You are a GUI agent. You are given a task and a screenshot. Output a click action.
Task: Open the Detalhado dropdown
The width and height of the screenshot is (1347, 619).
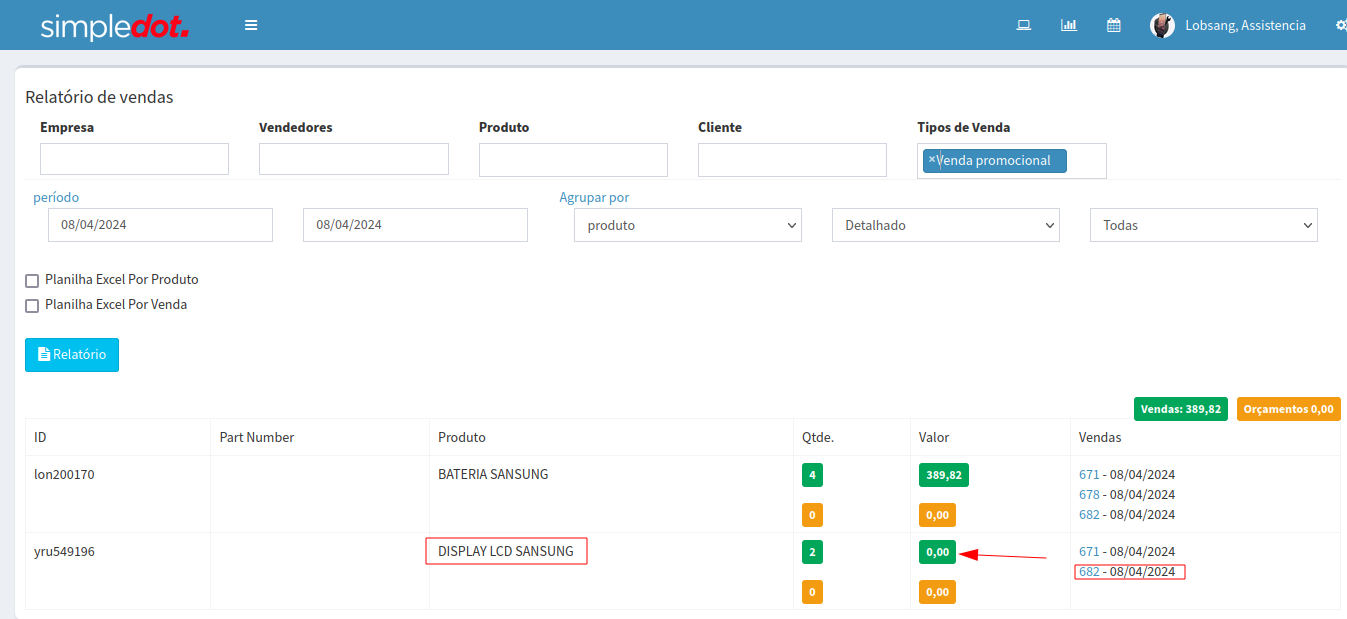click(x=945, y=225)
